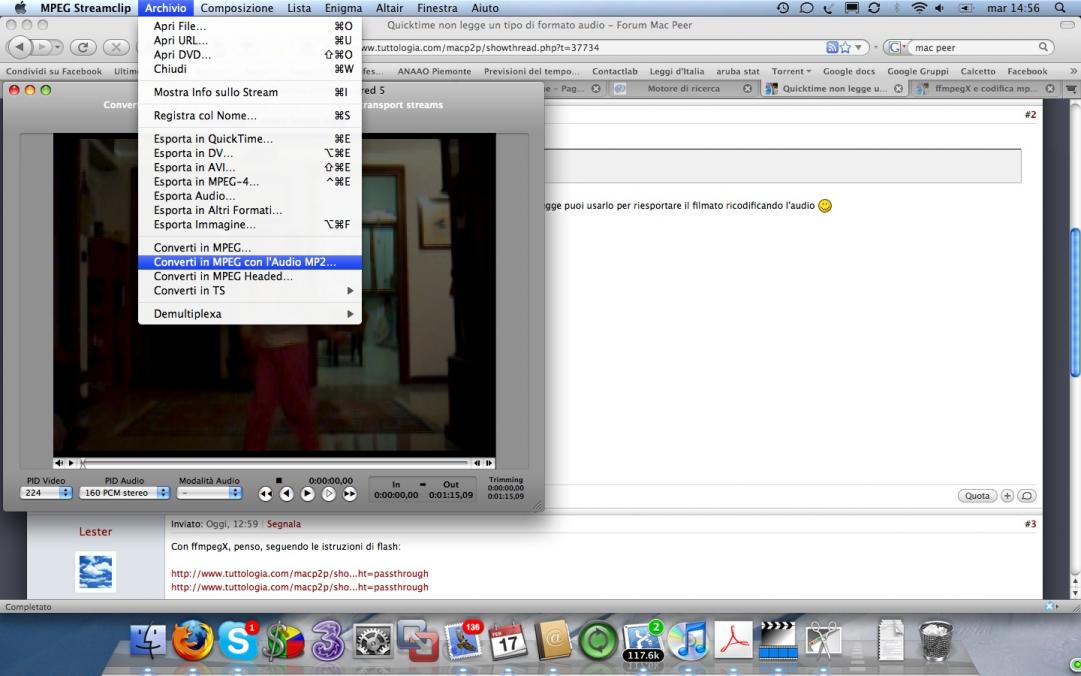Open Address Book from the Dock

point(553,641)
